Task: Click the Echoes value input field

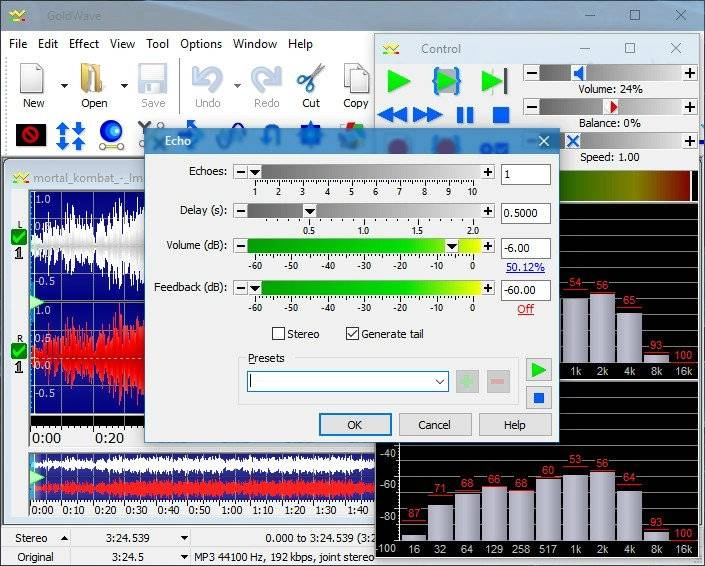Action: [x=526, y=174]
